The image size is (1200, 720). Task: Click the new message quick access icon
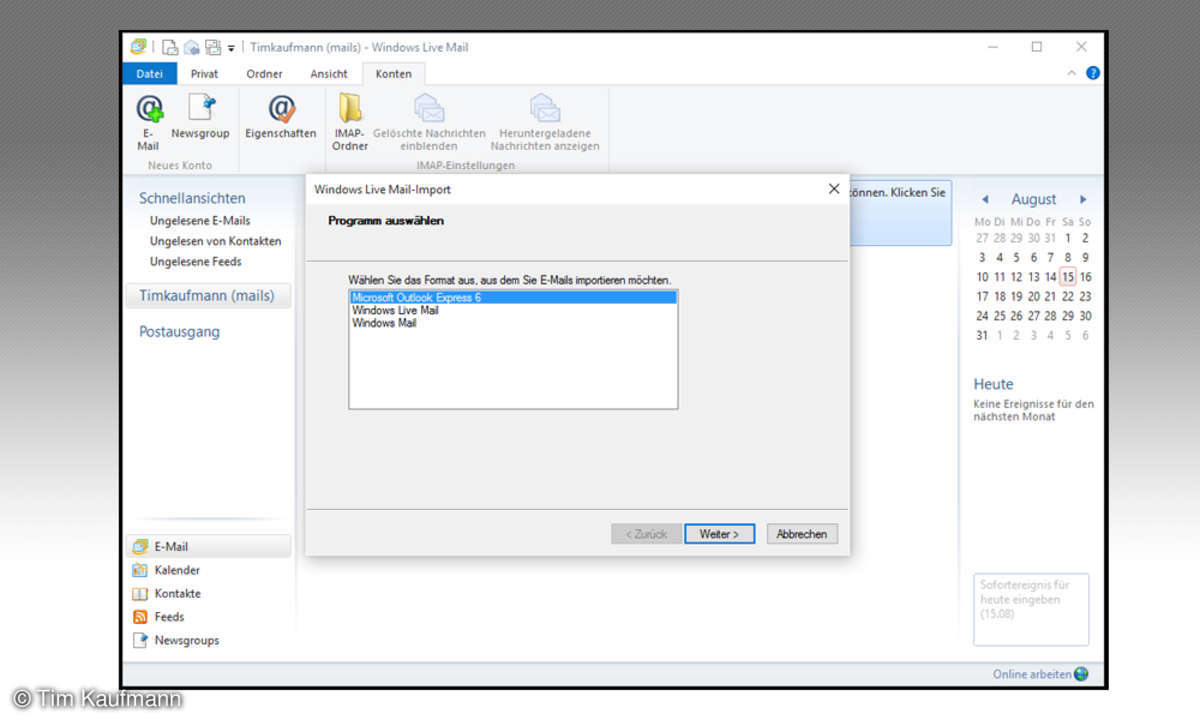click(x=170, y=47)
